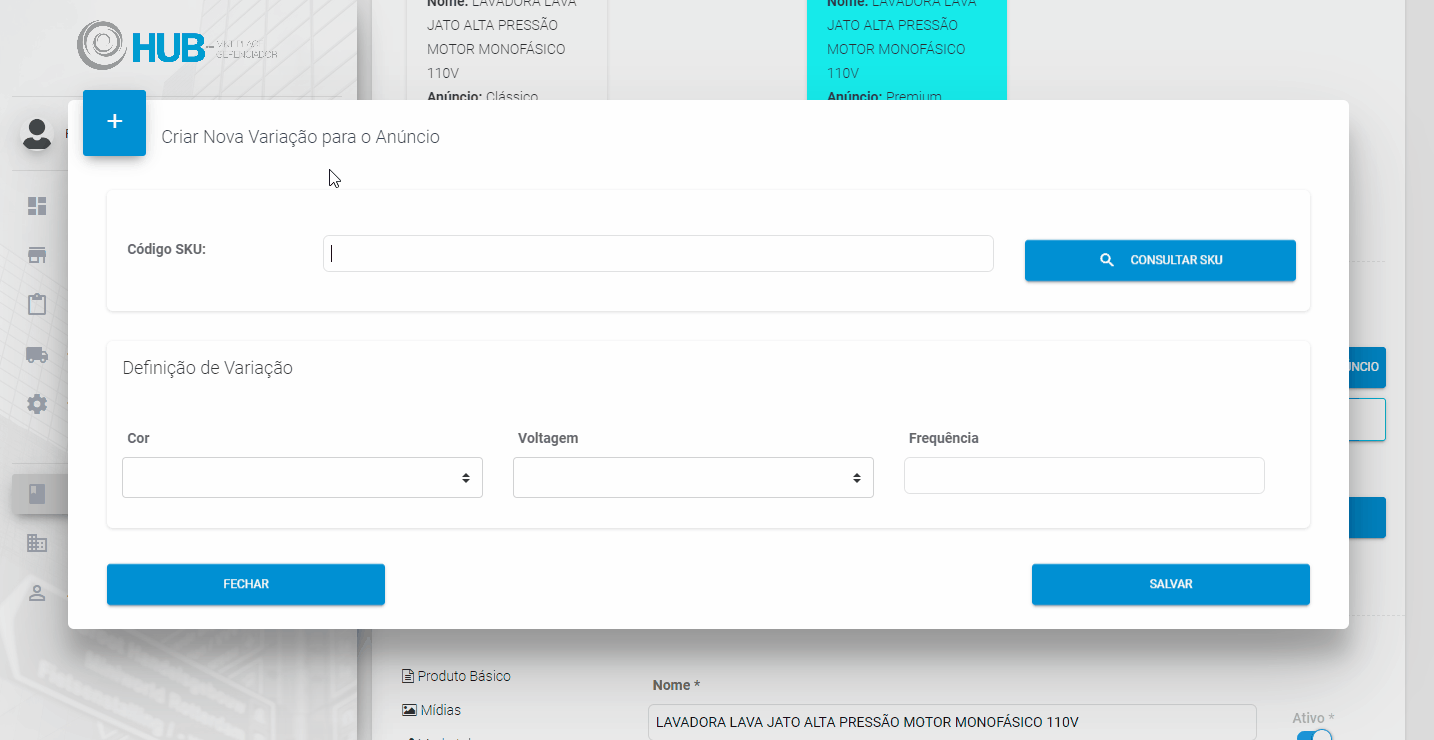Click the plus icon in modal header
Viewport: 1434px width, 740px height.
point(114,122)
